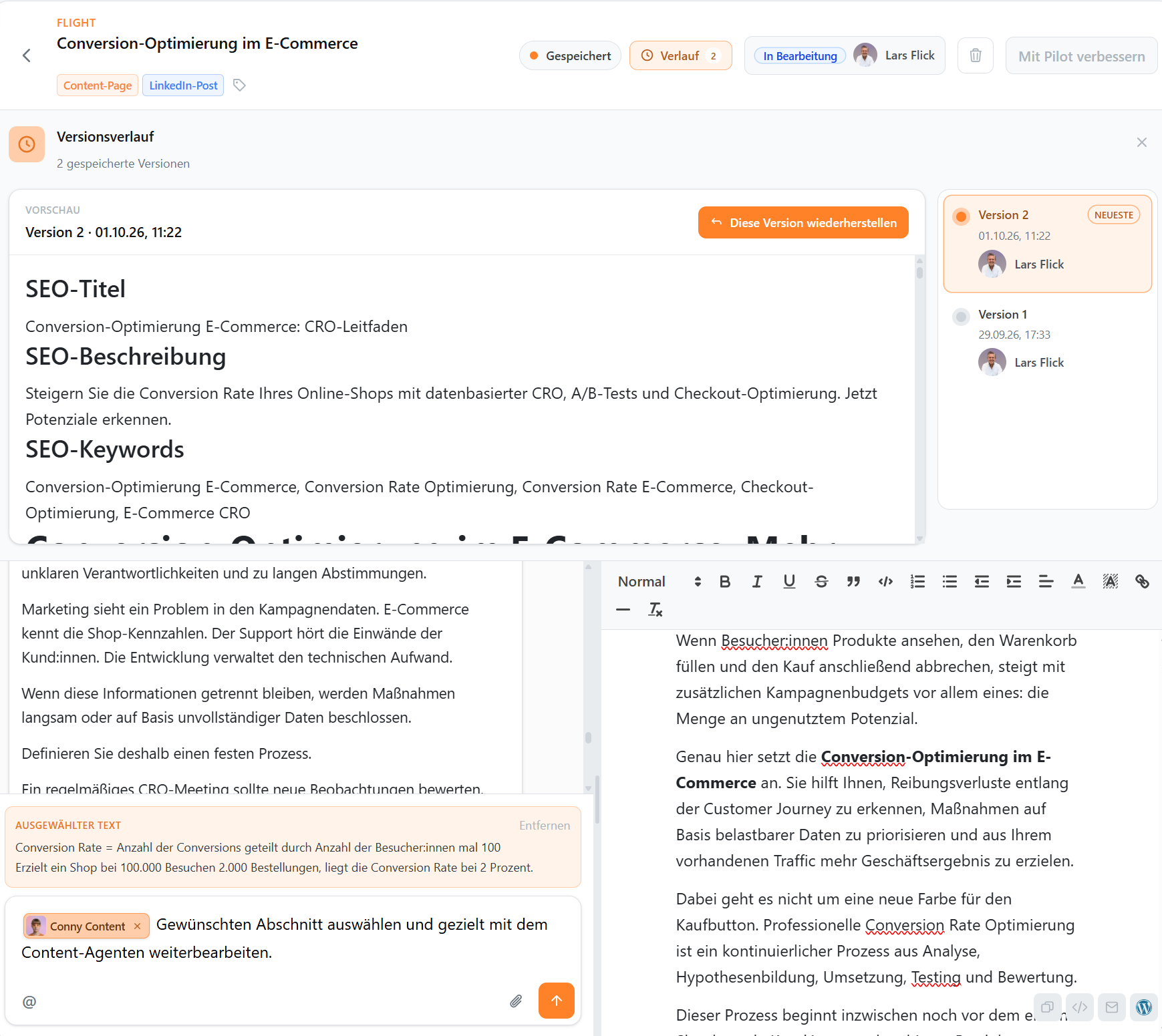Click the Gespeichert status indicator
This screenshot has height=1036, width=1162.
[570, 55]
